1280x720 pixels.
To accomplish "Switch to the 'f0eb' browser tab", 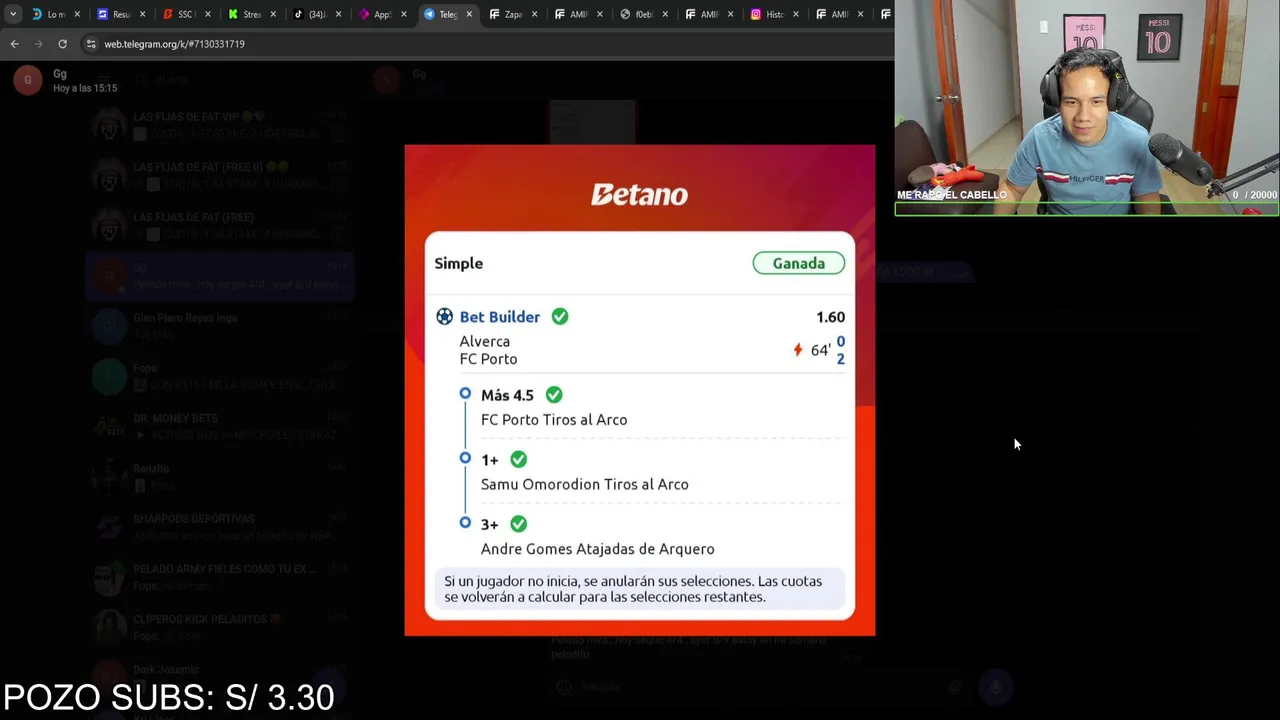I will tap(641, 14).
